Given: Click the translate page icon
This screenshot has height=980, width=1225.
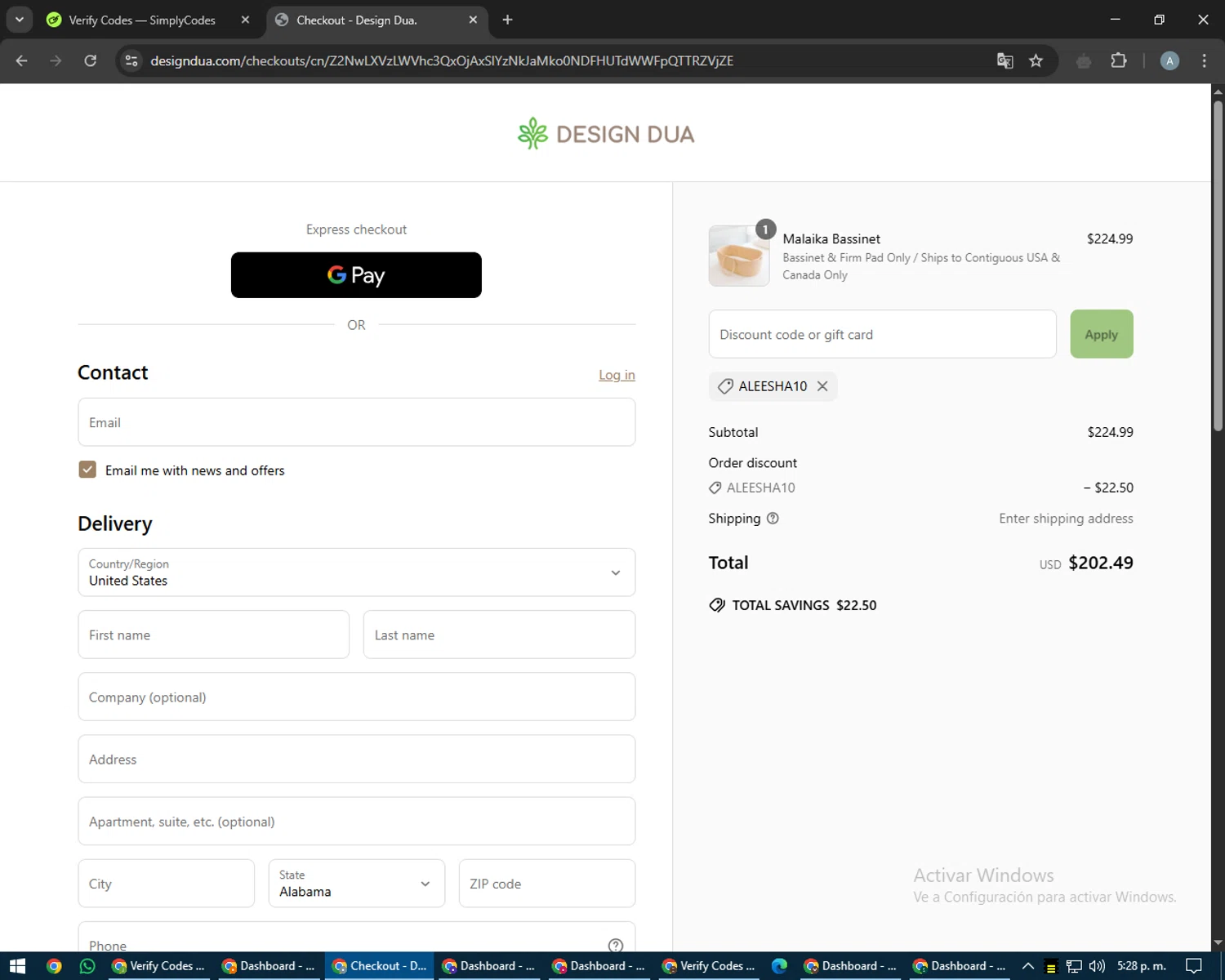Looking at the screenshot, I should (x=1005, y=60).
